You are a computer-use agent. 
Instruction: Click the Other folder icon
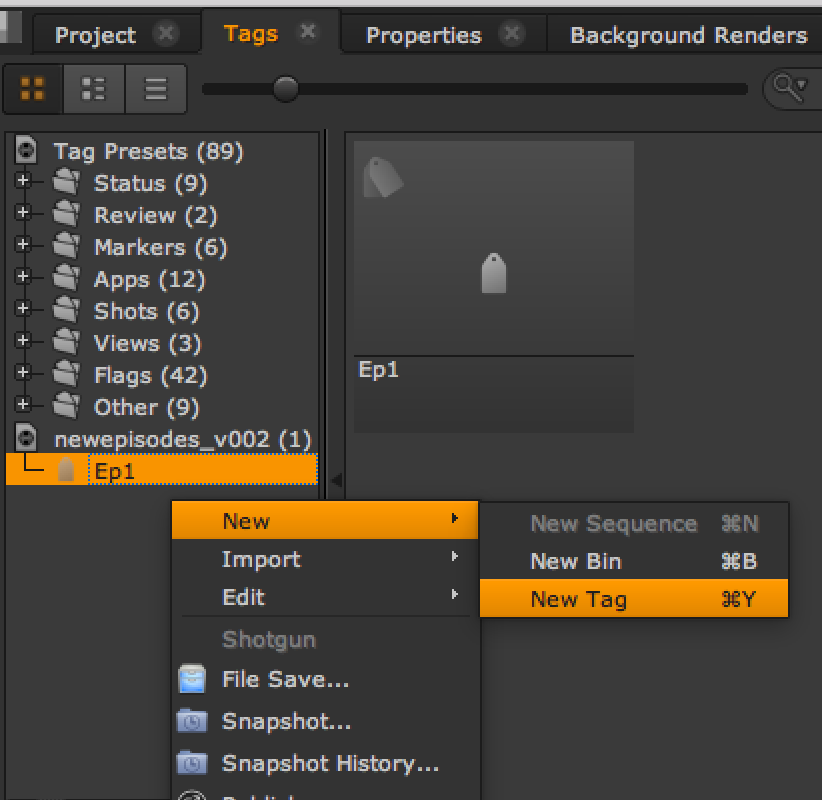coord(67,406)
